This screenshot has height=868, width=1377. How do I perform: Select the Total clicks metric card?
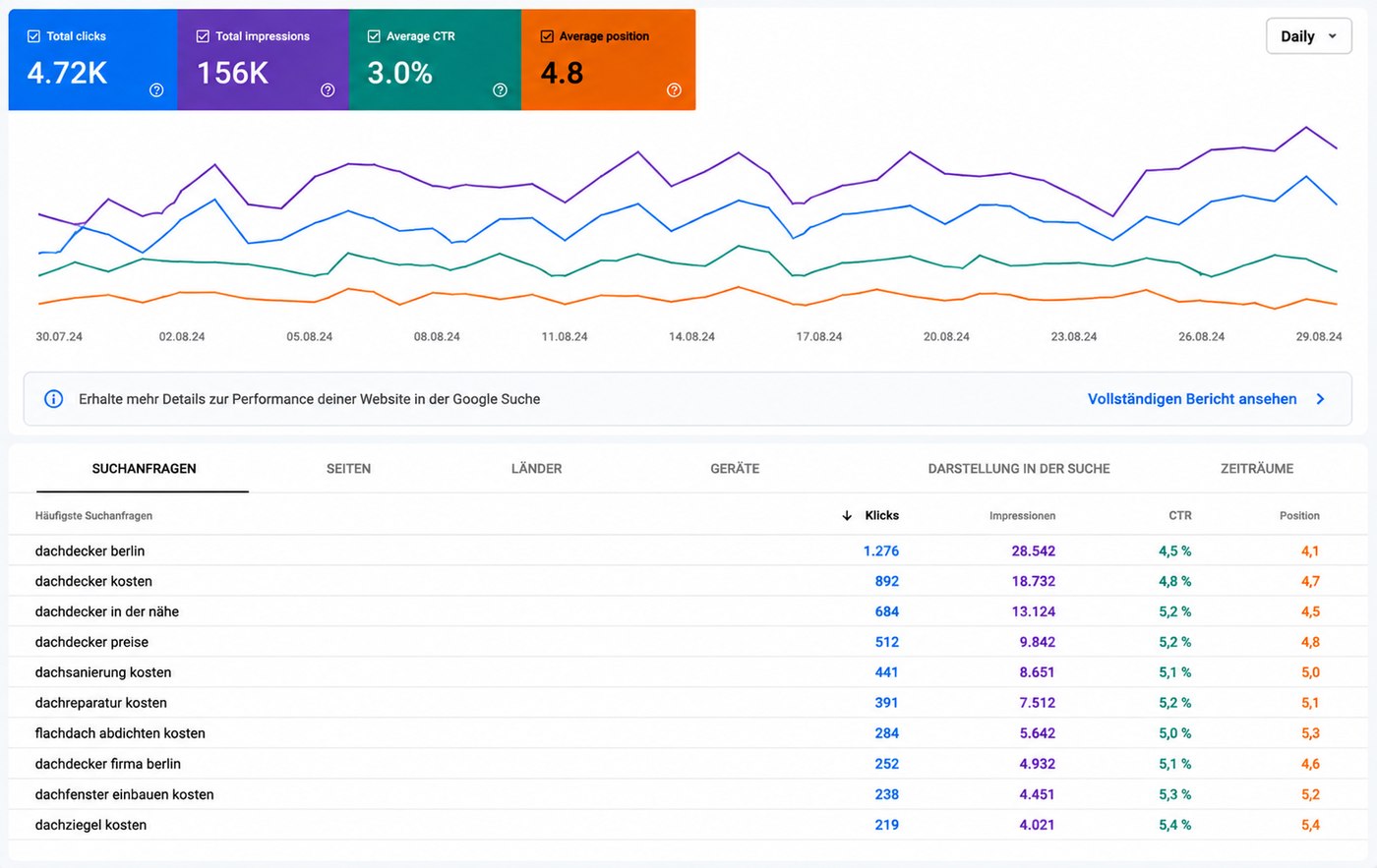coord(92,60)
